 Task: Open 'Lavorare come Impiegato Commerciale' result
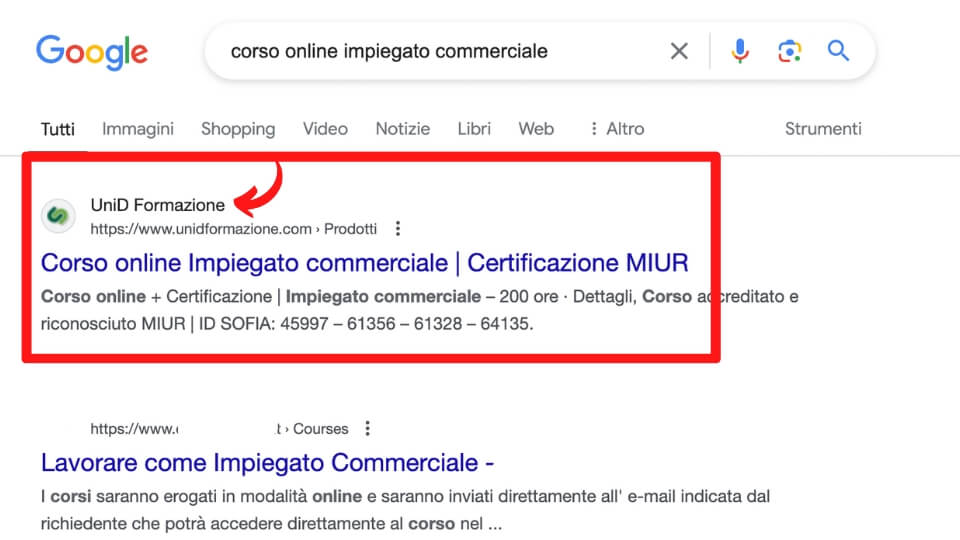coord(268,463)
